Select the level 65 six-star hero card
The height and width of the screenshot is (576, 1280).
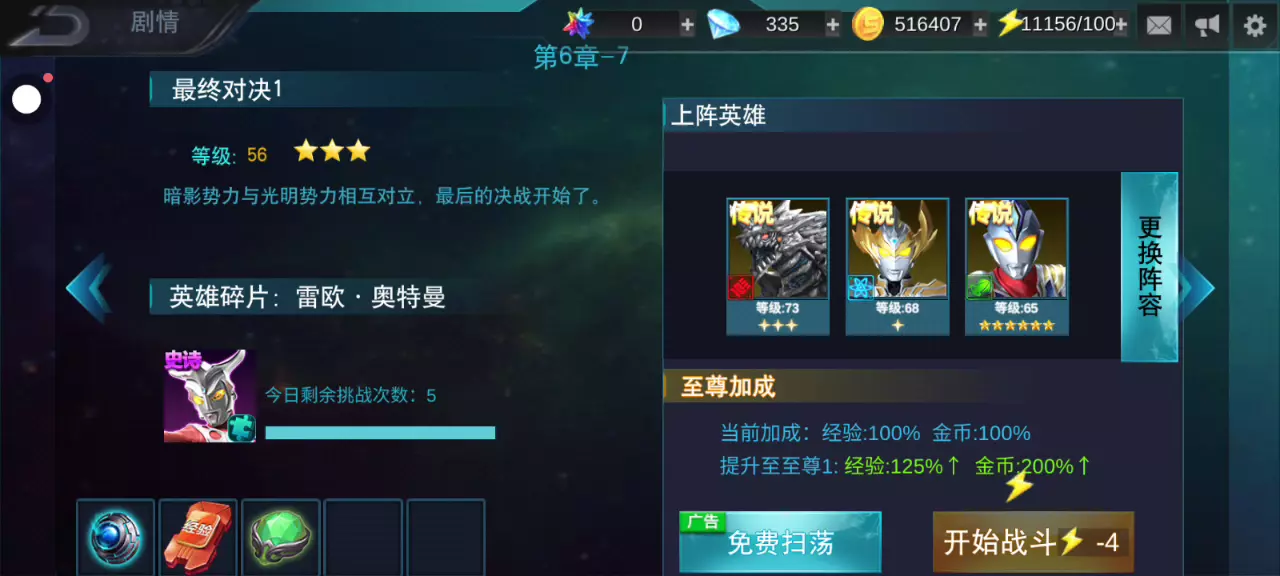(1016, 266)
